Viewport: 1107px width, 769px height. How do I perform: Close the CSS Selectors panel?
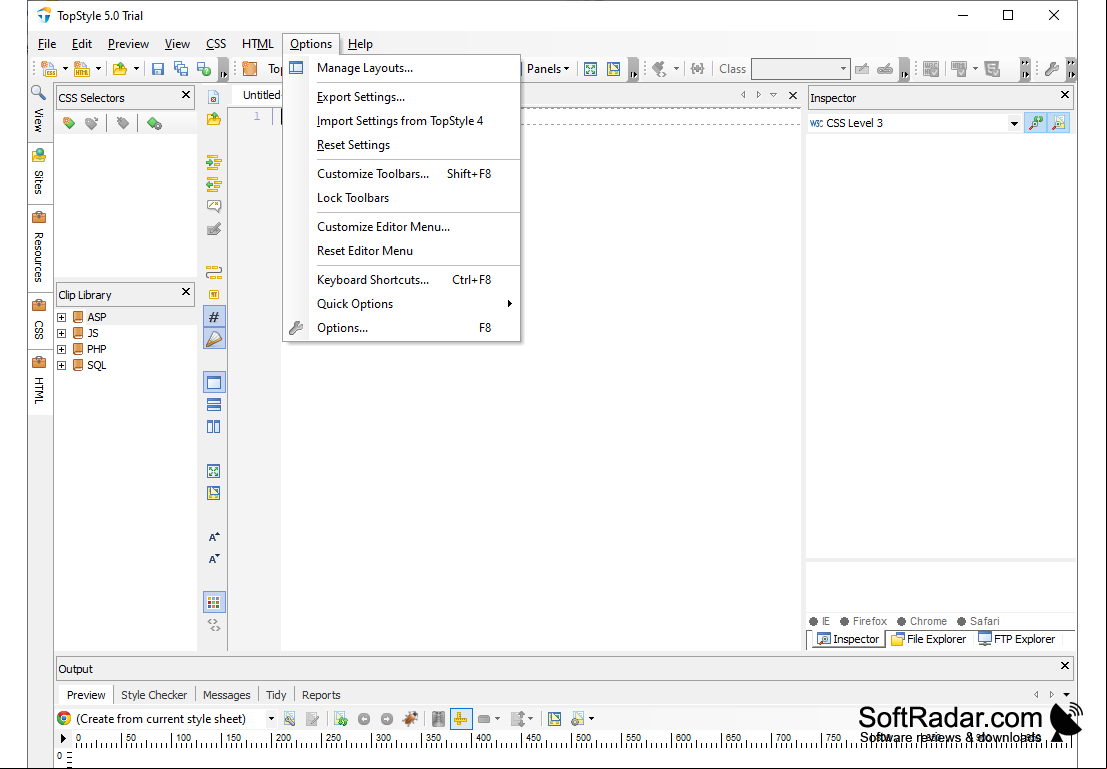click(186, 95)
